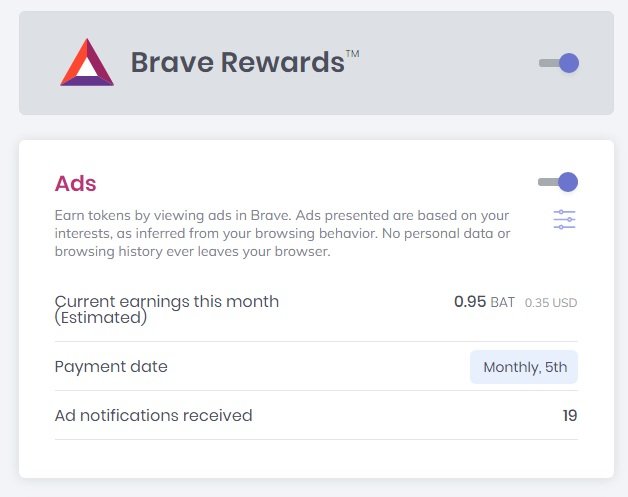Click the ad notifications count of 19
Screen dimensions: 628x497
coord(569,415)
